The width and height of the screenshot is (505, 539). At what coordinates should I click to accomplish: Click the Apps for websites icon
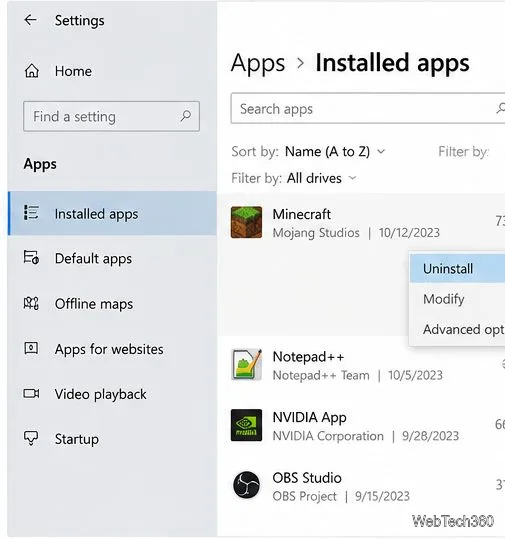click(31, 348)
